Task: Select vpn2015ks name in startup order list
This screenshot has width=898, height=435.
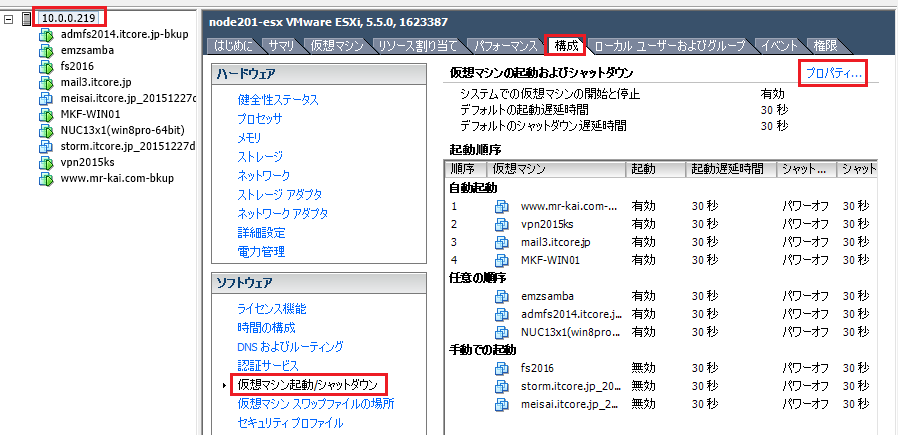Action: coord(546,224)
